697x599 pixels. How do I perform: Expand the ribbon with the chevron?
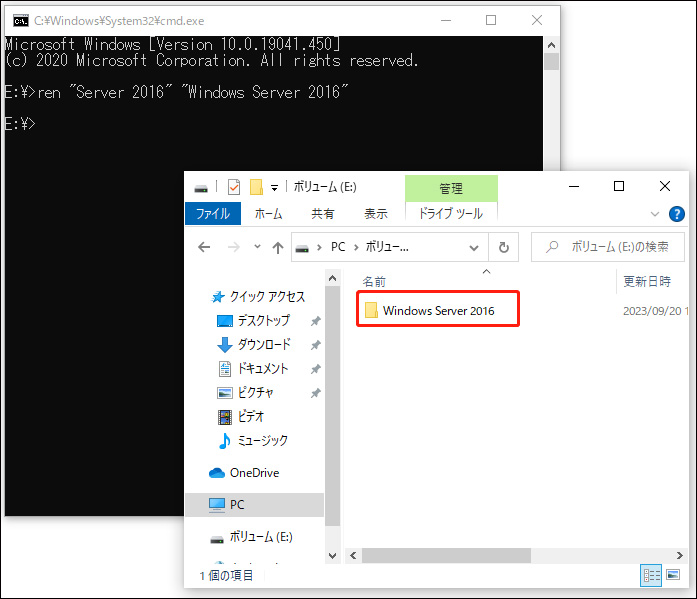point(655,214)
